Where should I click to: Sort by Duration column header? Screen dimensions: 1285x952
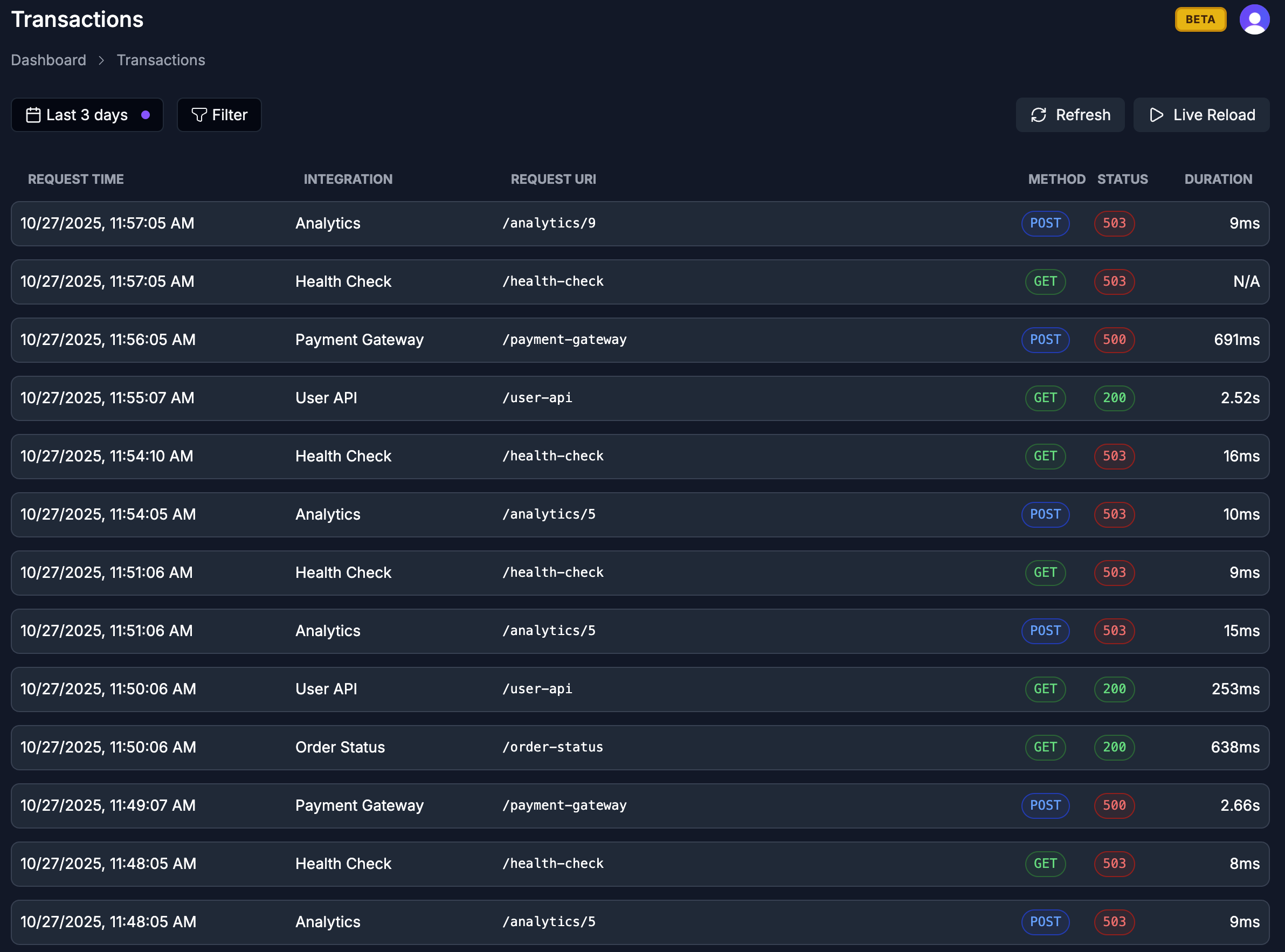1218,179
